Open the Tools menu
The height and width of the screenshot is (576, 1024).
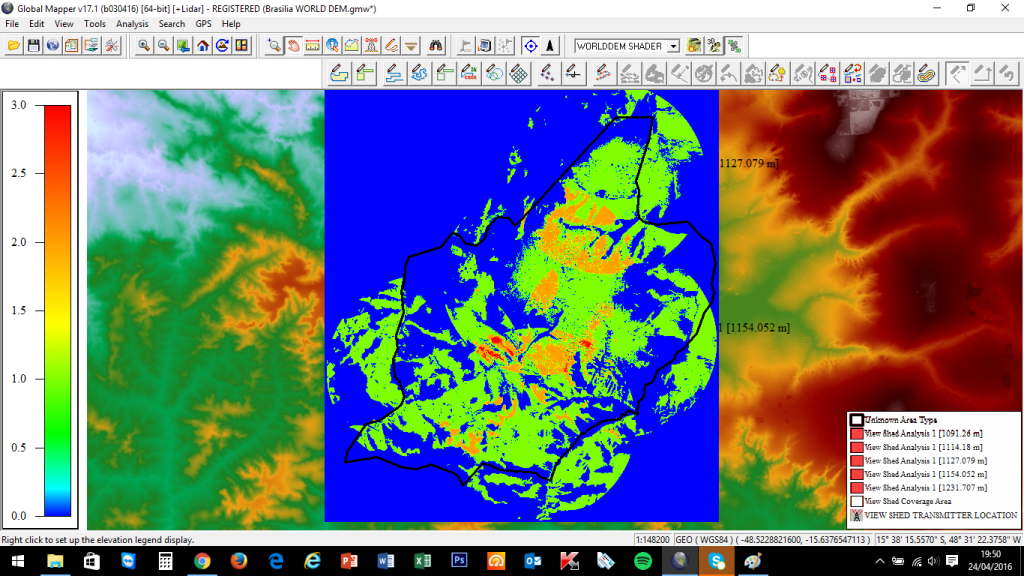(x=95, y=23)
